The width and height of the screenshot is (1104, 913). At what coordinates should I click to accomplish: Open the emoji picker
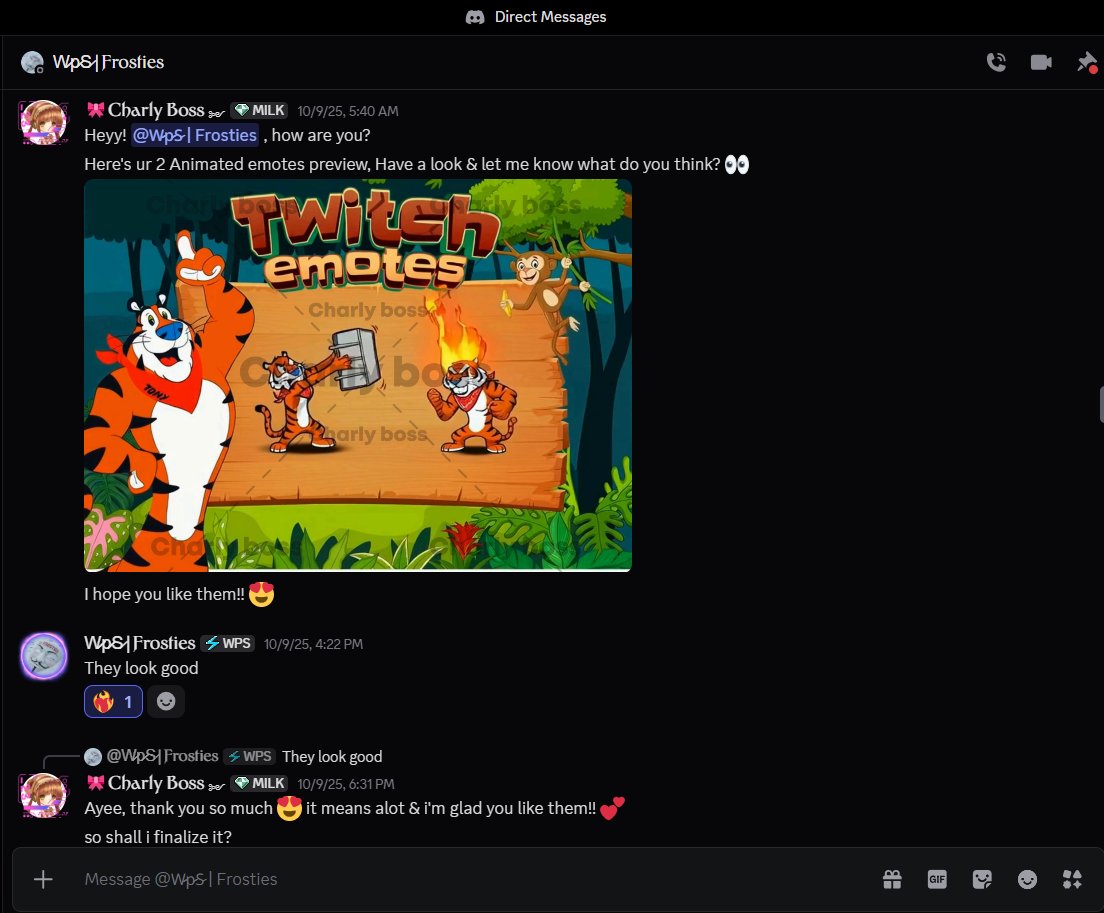1027,879
